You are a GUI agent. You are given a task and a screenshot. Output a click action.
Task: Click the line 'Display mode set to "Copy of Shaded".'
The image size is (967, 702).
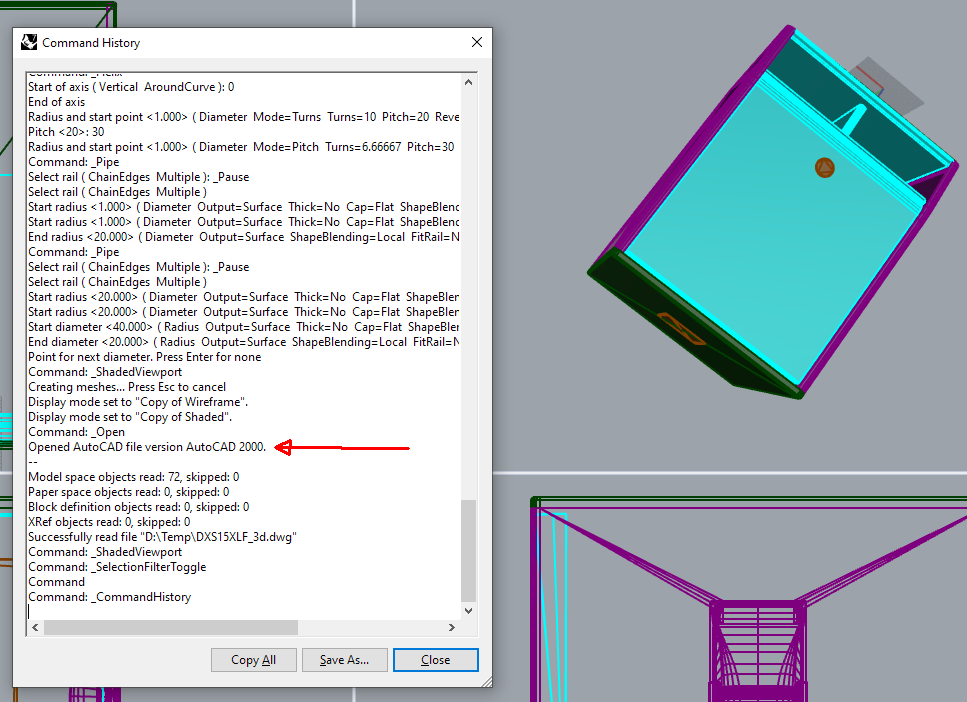[x=130, y=417]
